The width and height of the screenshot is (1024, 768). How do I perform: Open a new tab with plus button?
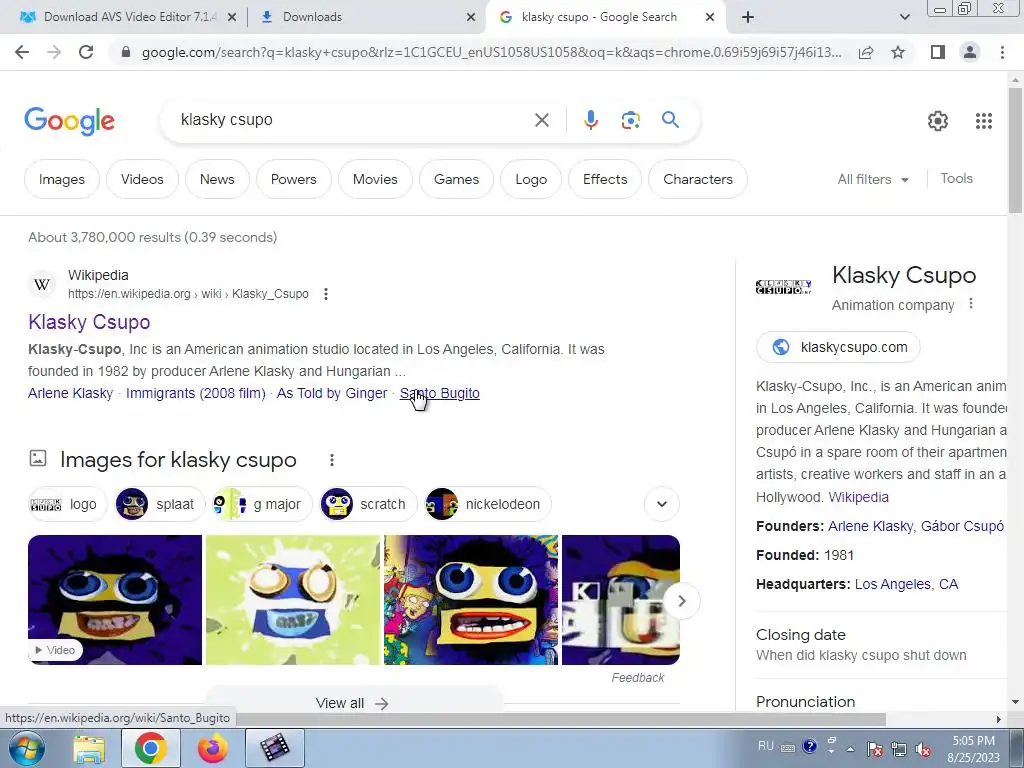tap(748, 17)
